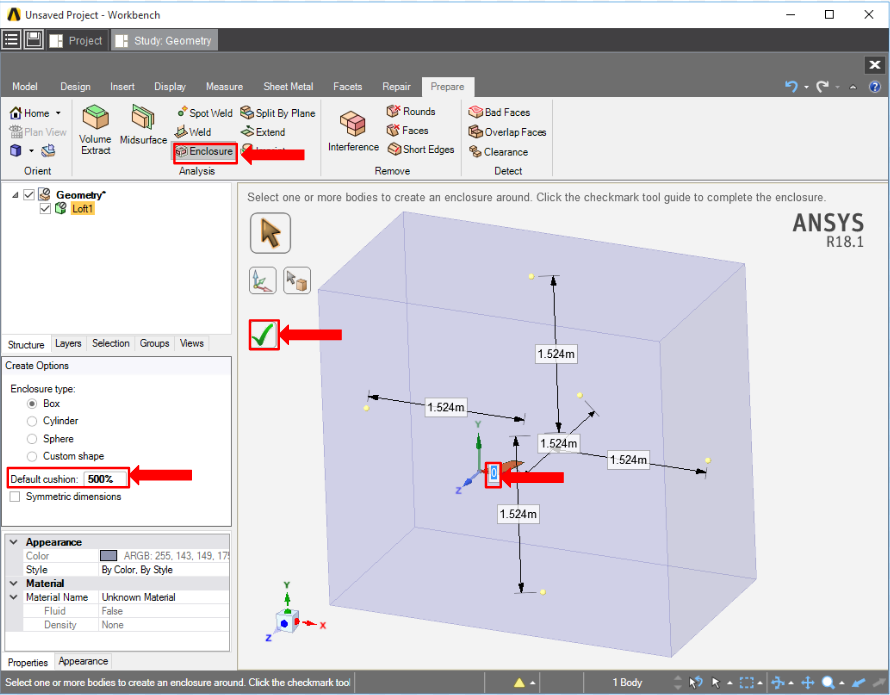890x695 pixels.
Task: Choose the Spot Weld tool
Action: coord(205,112)
